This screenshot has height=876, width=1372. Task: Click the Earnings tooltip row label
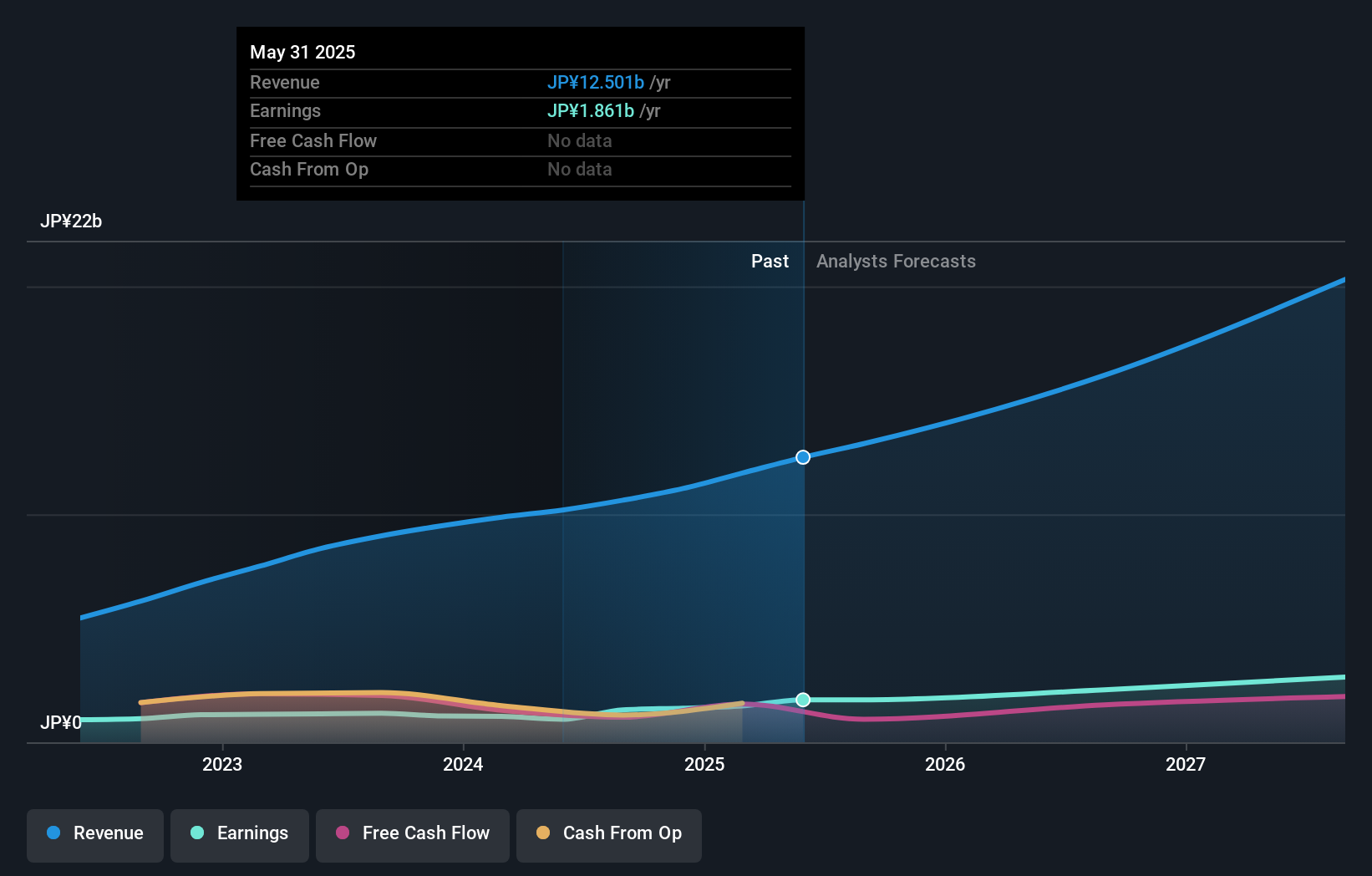[x=285, y=110]
